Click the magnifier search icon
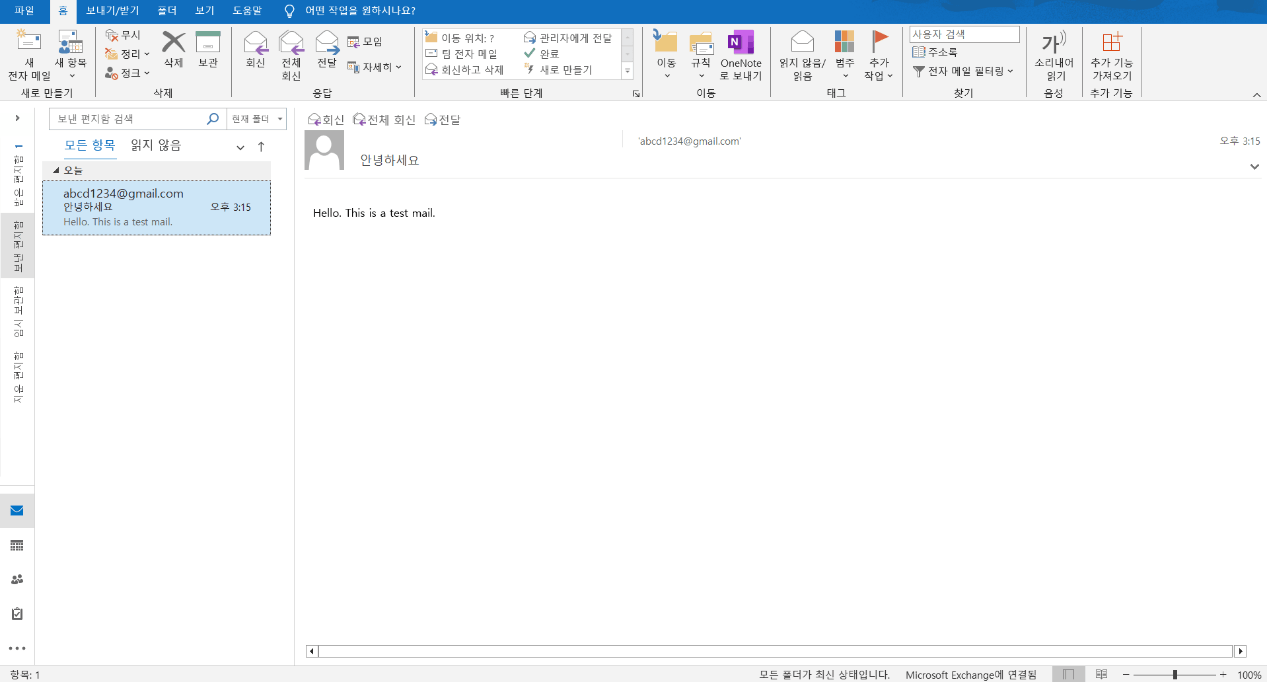 click(x=213, y=119)
